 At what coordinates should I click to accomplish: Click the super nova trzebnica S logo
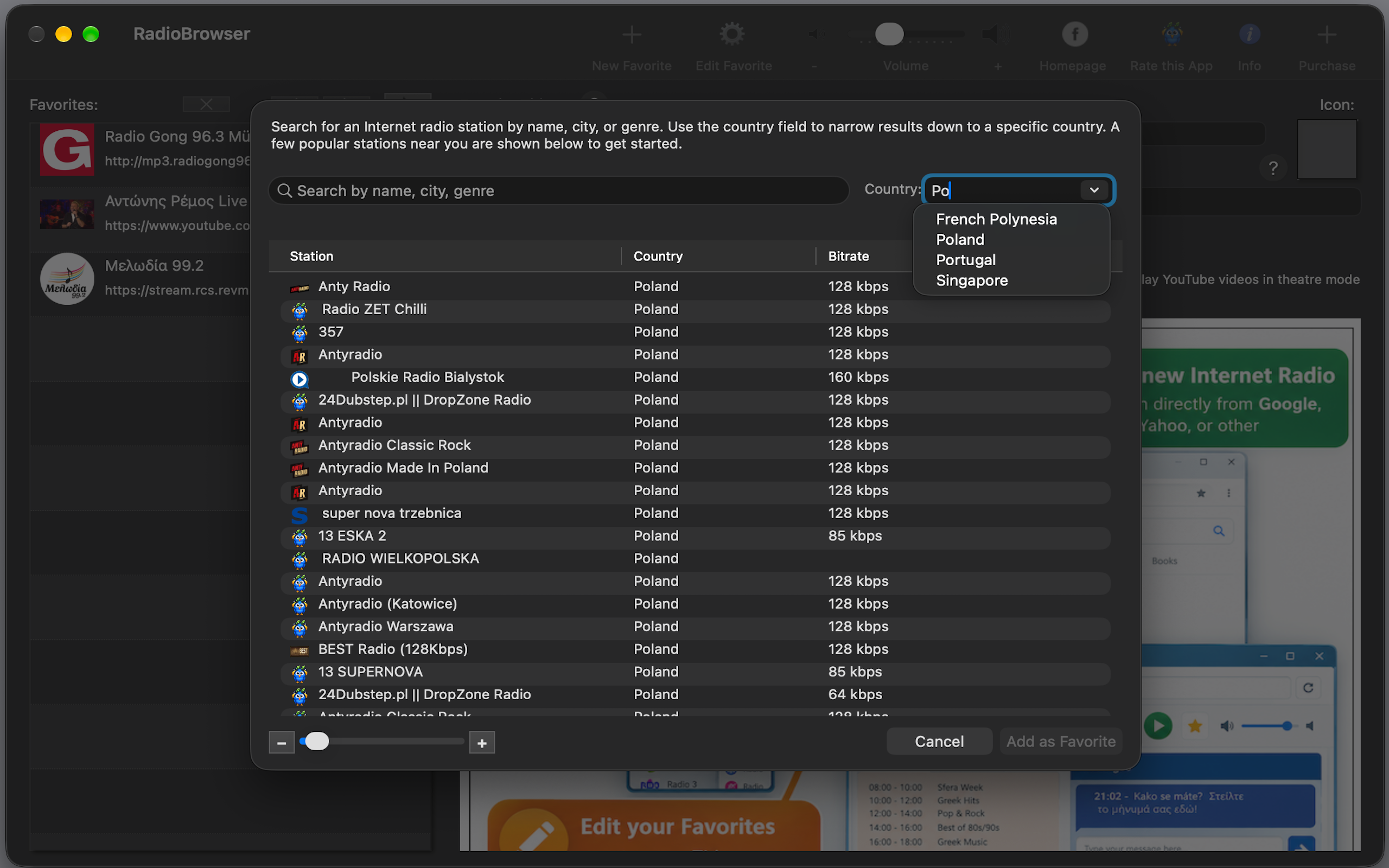coord(300,515)
